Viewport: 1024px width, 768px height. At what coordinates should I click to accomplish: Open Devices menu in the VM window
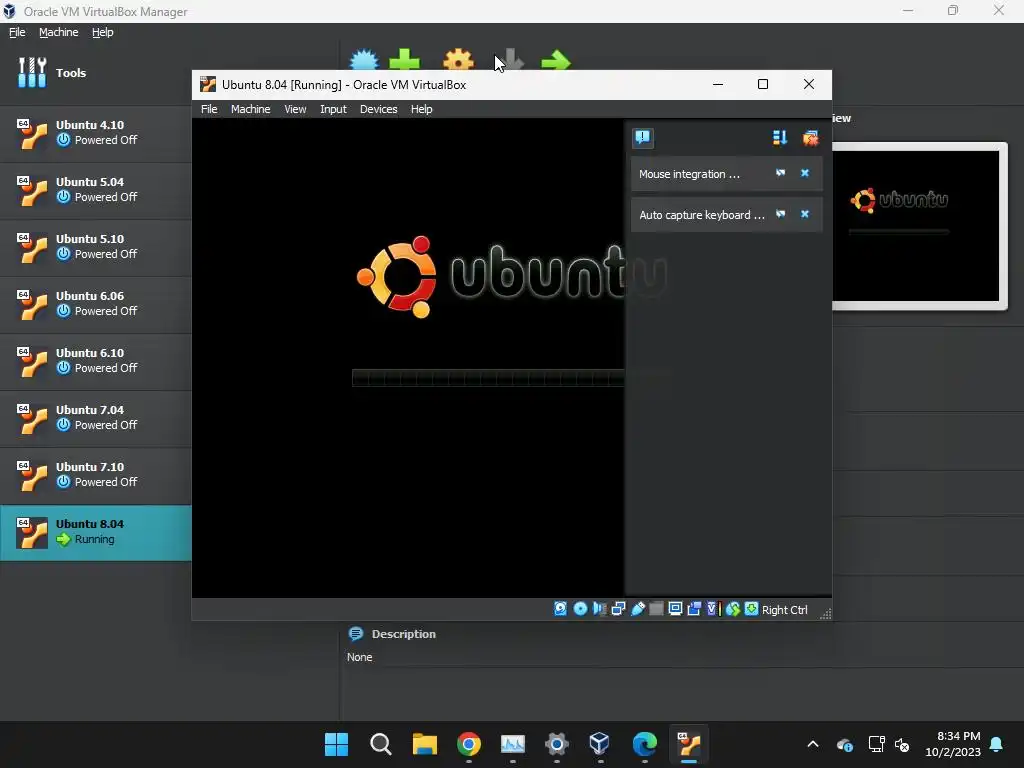pyautogui.click(x=378, y=109)
